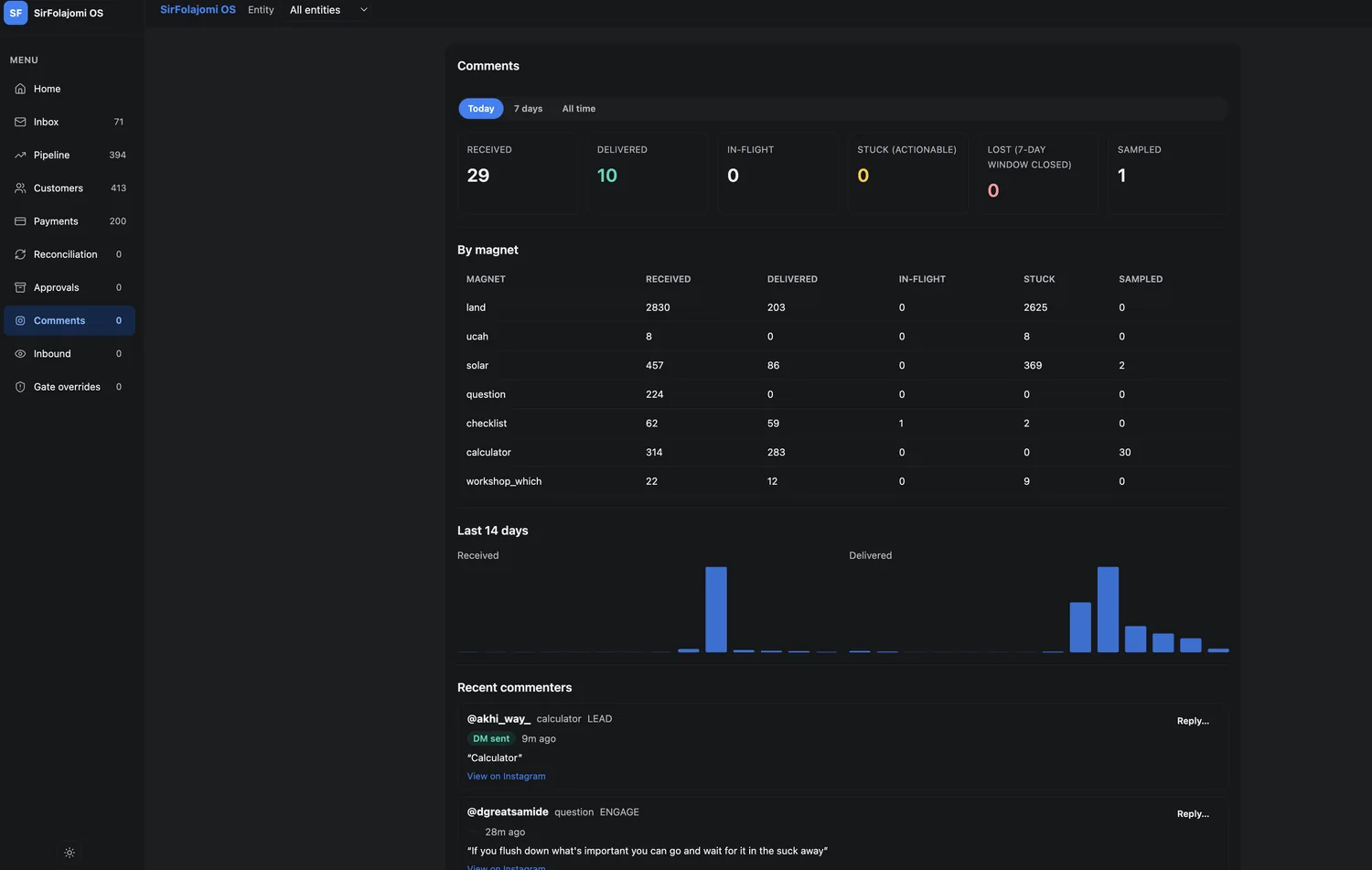This screenshot has height=870, width=1372.
Task: Click the tallest bar in Received chart
Action: 716,609
